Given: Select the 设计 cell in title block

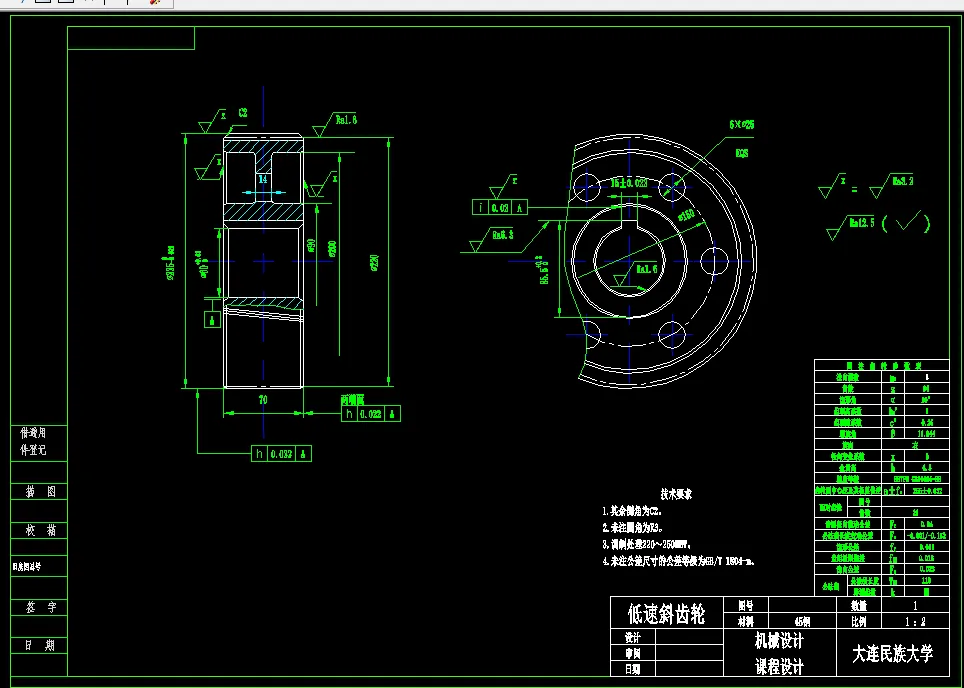Looking at the screenshot, I should pos(633,638).
